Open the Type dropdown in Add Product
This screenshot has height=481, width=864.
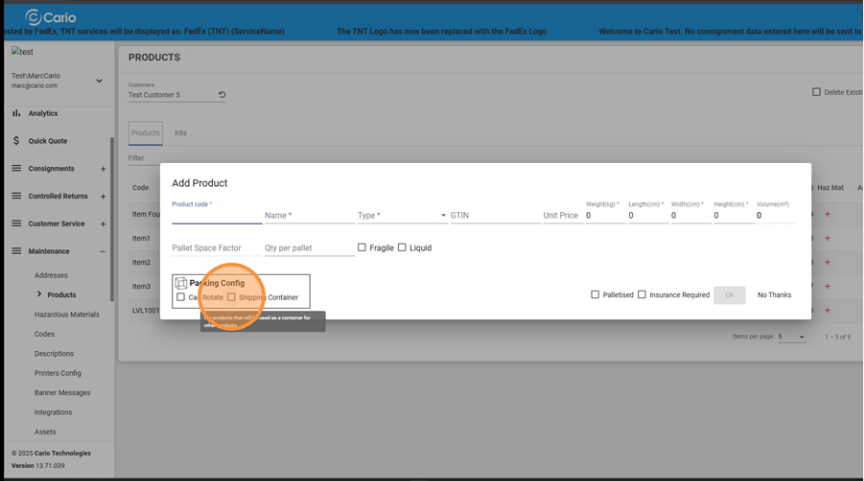coord(443,216)
